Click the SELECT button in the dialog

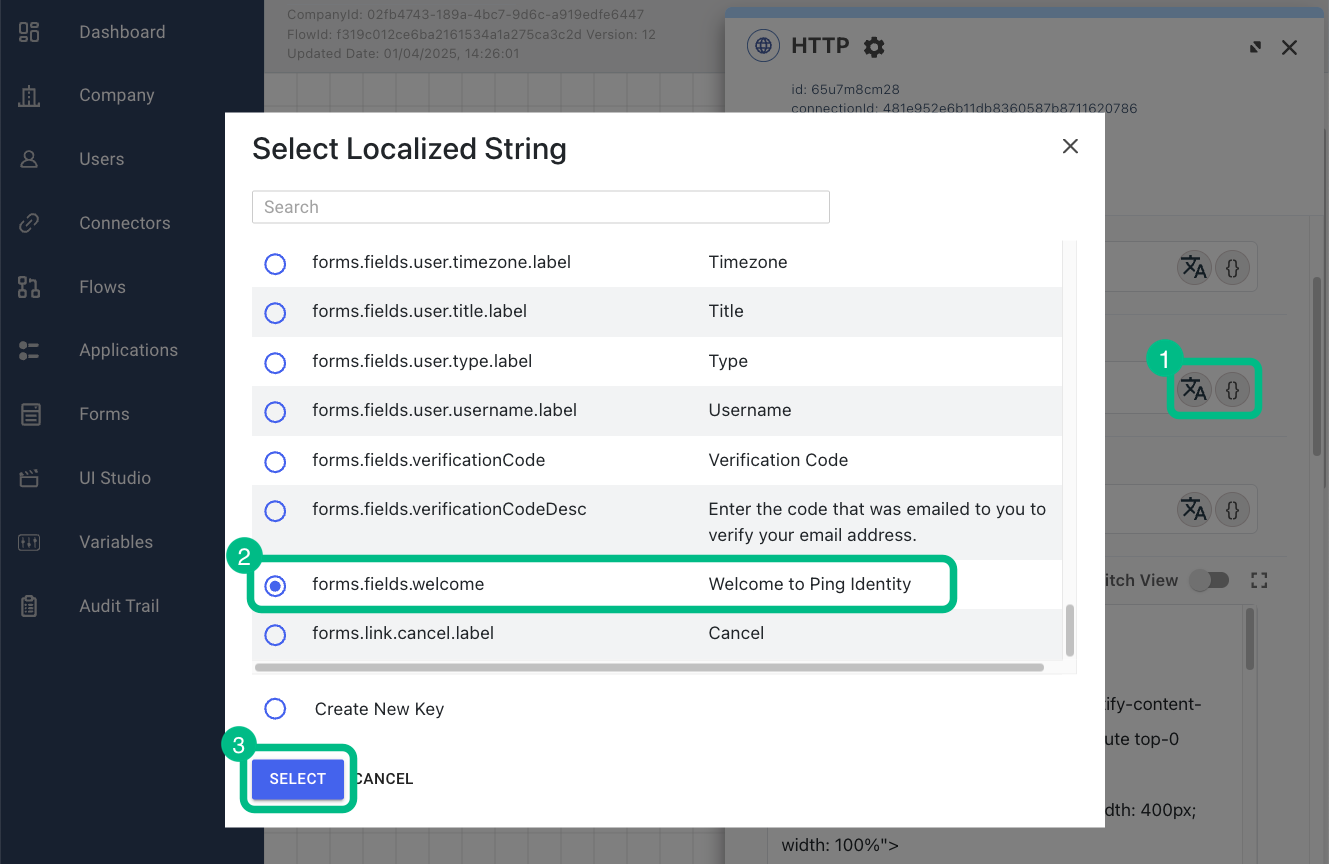[297, 778]
